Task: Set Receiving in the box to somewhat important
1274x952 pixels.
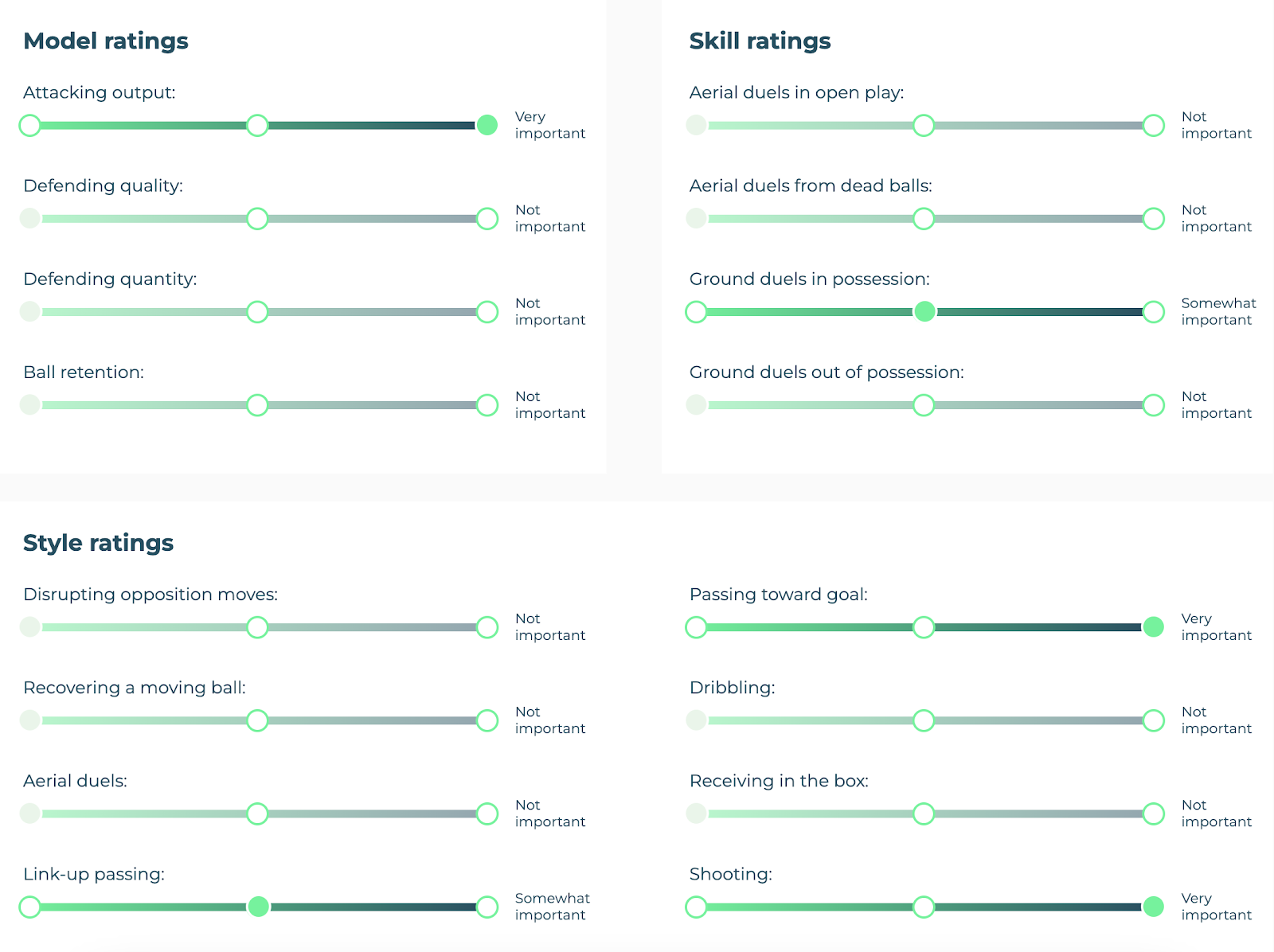Action: coord(924,813)
